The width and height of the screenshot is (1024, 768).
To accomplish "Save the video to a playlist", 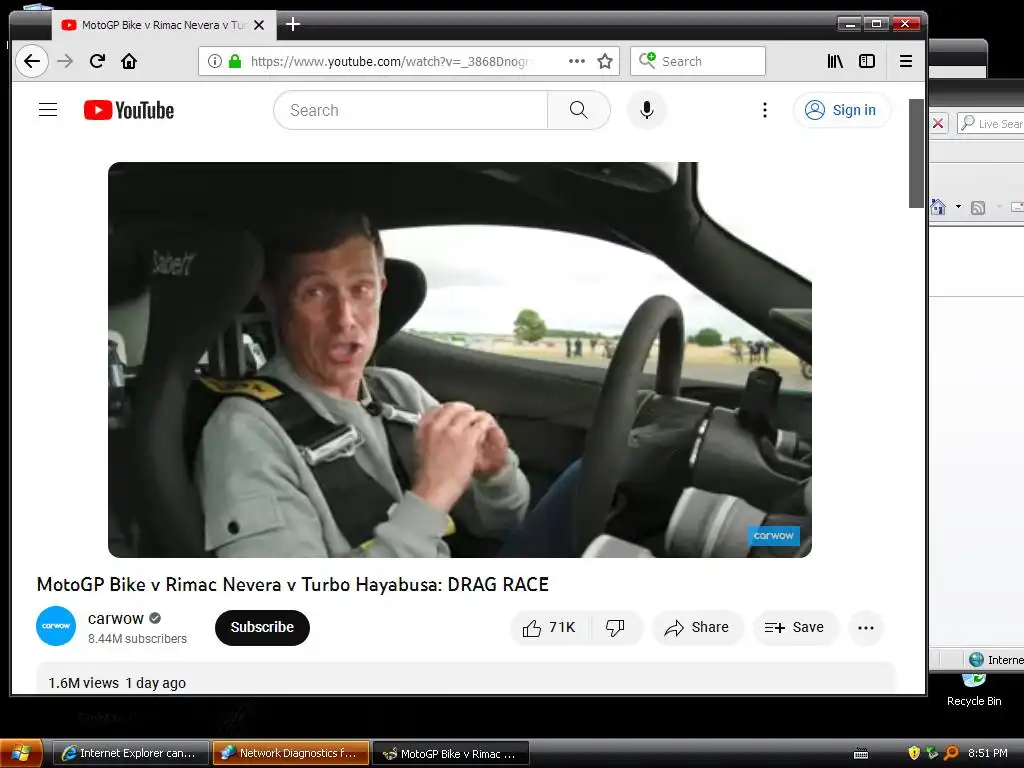I will pos(795,628).
